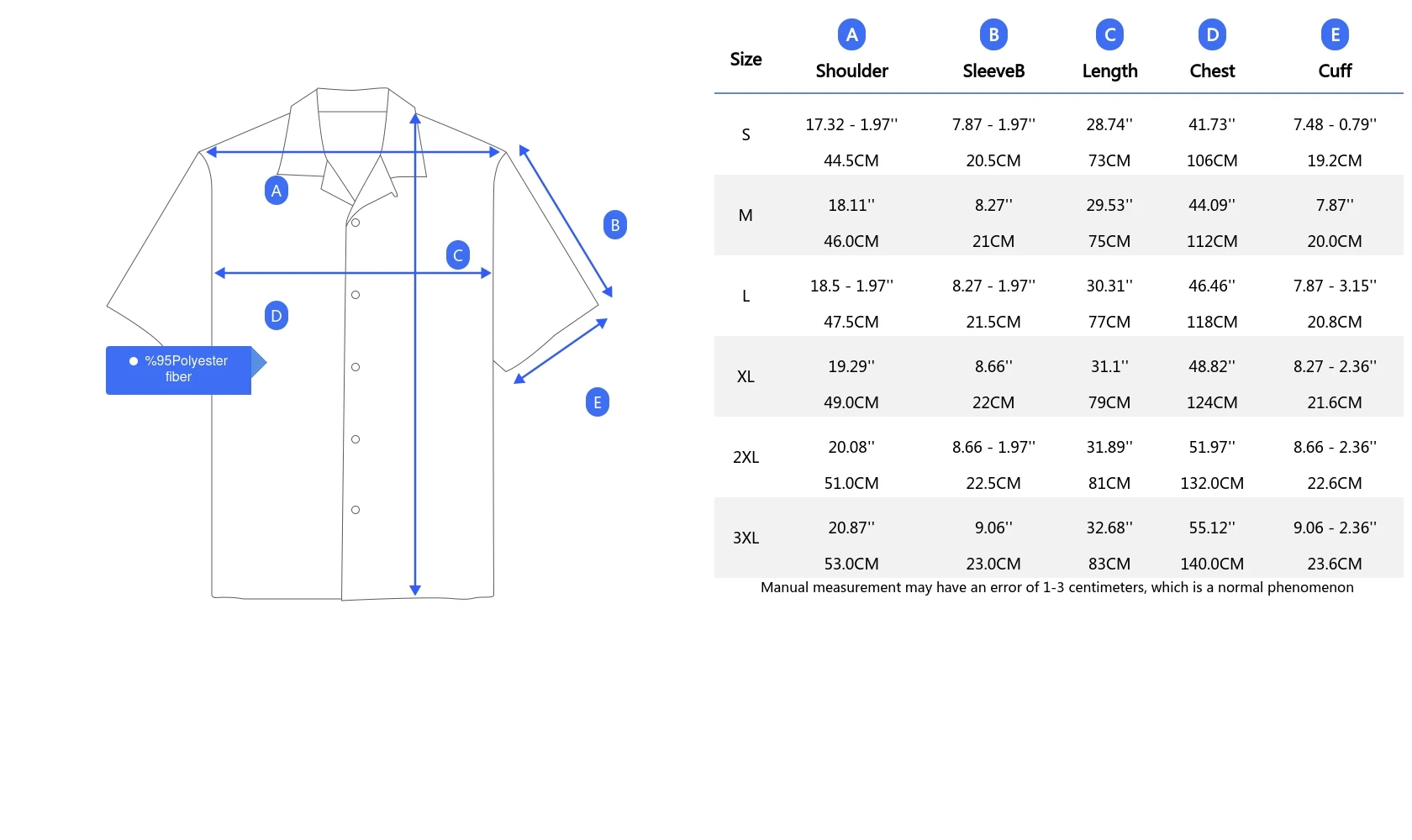Click the Length column header text
Image resolution: width=1412 pixels, height=840 pixels.
(x=1109, y=71)
